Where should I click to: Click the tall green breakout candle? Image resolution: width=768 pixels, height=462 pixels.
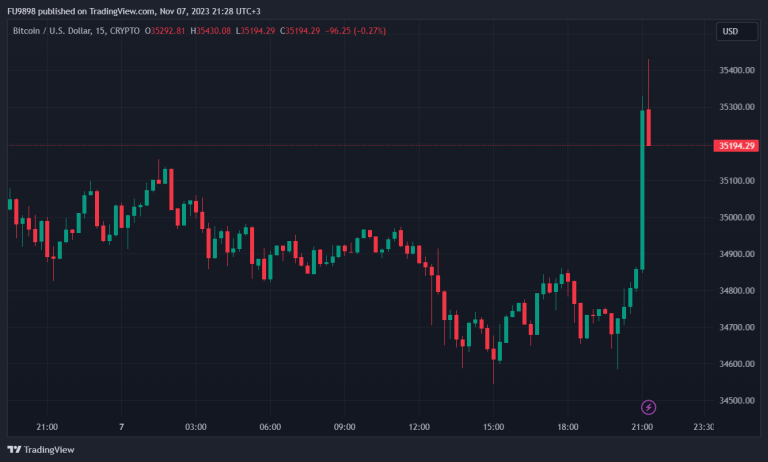tap(642, 190)
